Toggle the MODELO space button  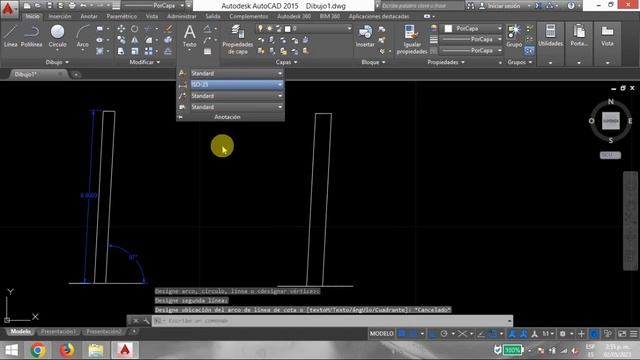click(382, 334)
